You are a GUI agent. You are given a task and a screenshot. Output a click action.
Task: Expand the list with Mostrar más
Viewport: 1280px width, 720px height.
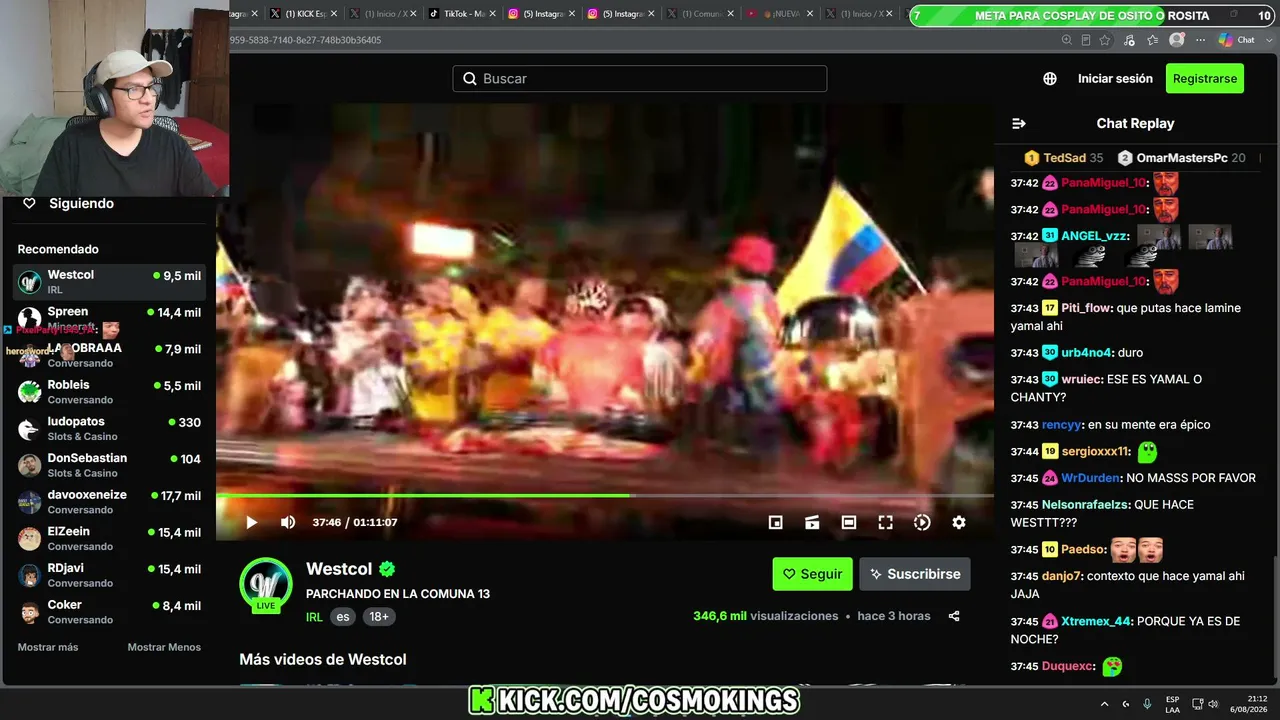[x=48, y=647]
